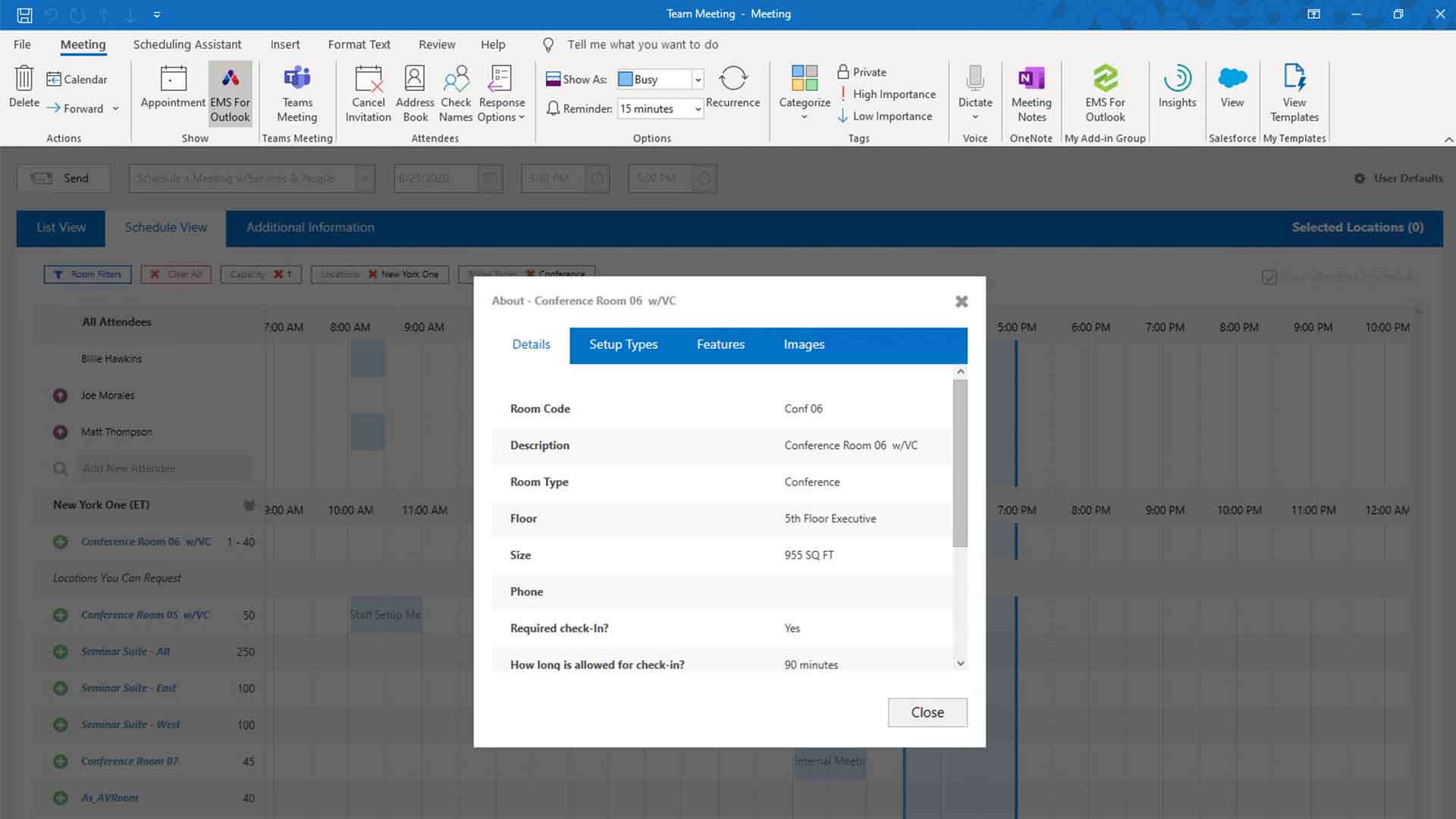Toggle Private meeting lock
1456x819 pixels.
click(861, 72)
